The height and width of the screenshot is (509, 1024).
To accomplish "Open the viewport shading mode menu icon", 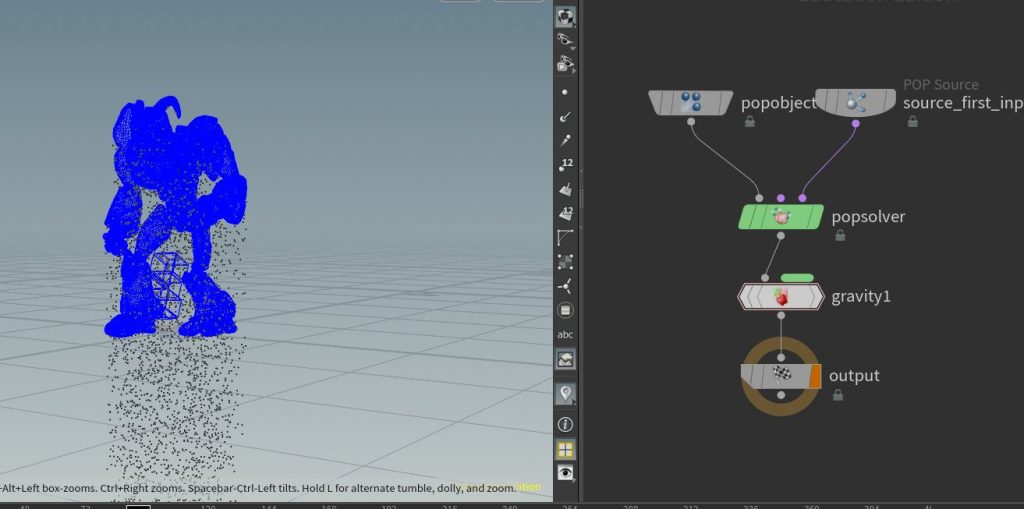I will tap(565, 17).
